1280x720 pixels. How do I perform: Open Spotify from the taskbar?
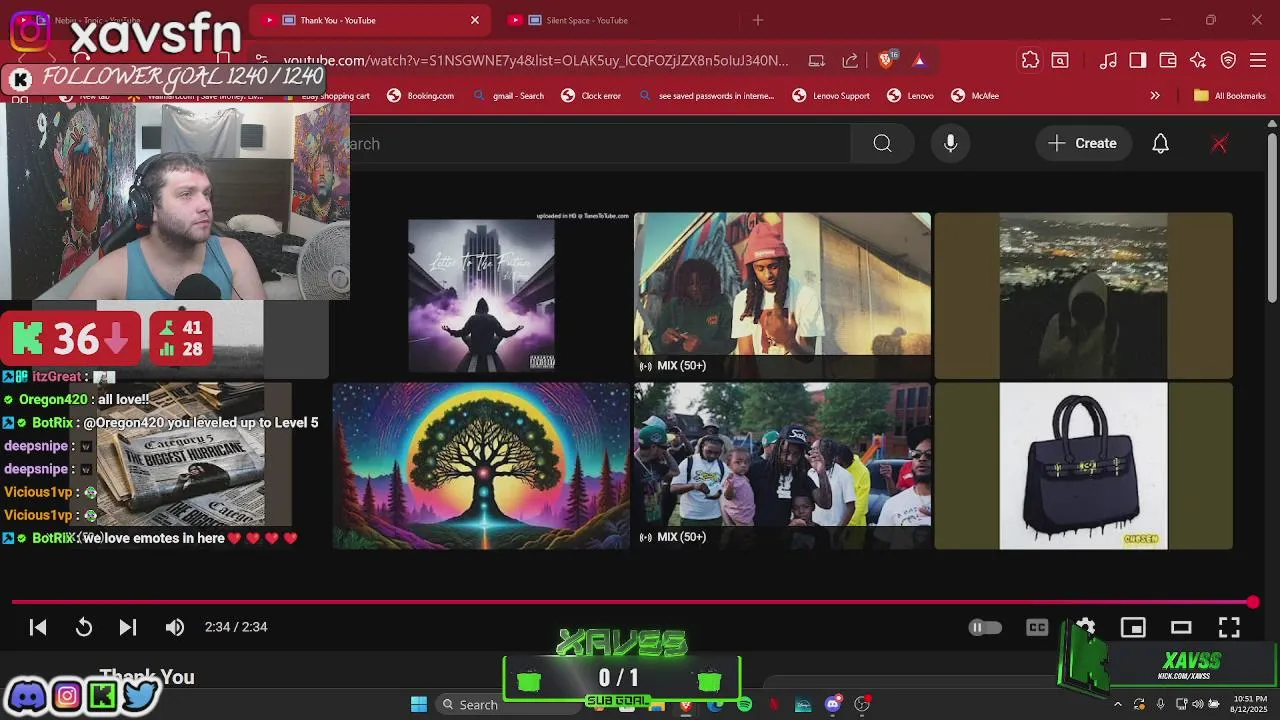coord(744,704)
